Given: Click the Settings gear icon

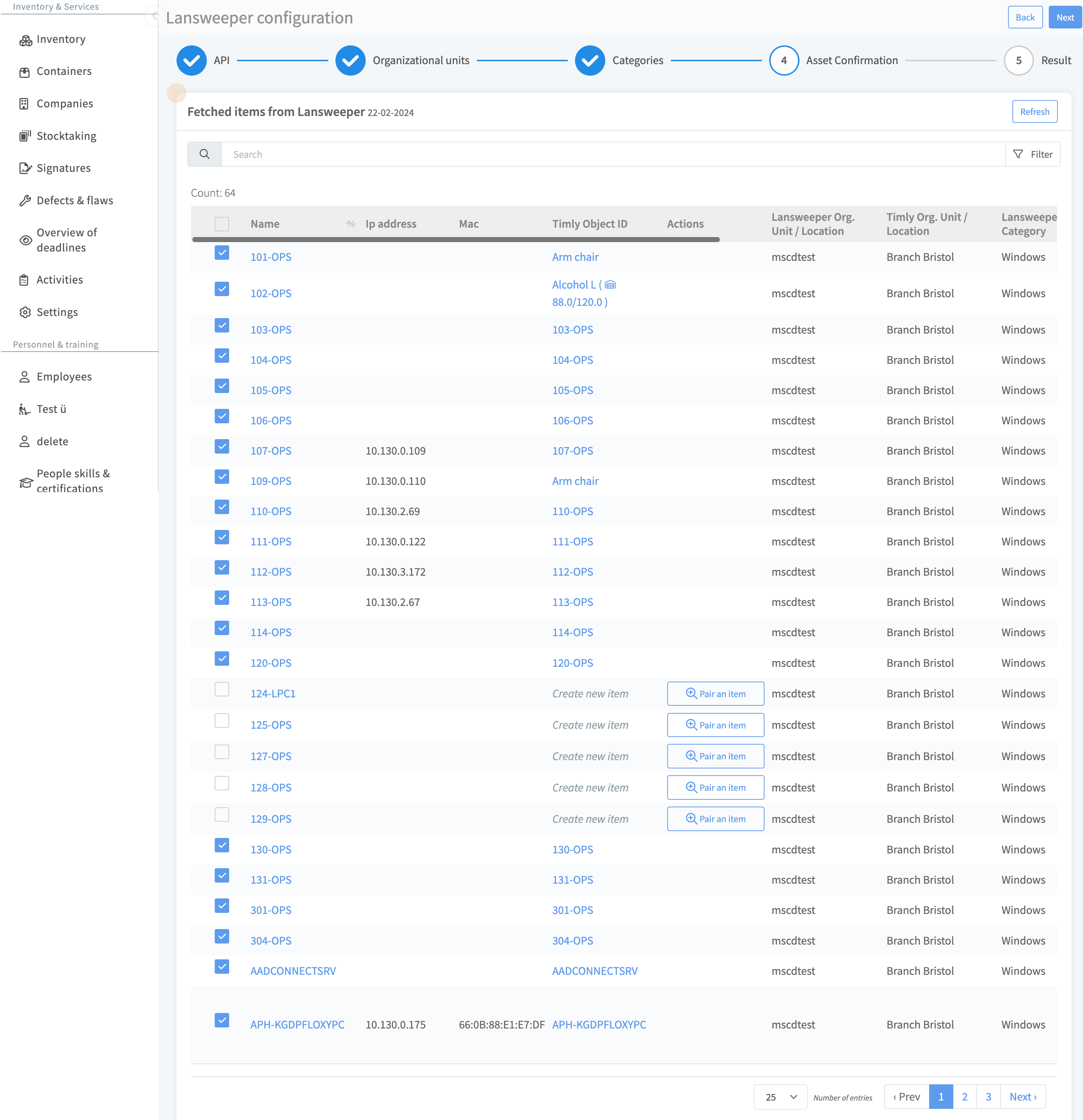Looking at the screenshot, I should pos(24,312).
